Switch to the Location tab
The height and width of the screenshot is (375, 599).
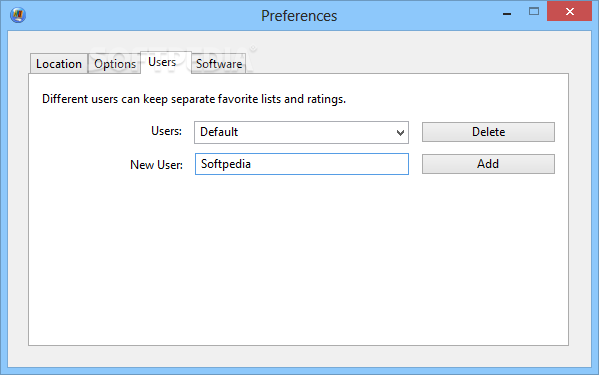point(59,63)
